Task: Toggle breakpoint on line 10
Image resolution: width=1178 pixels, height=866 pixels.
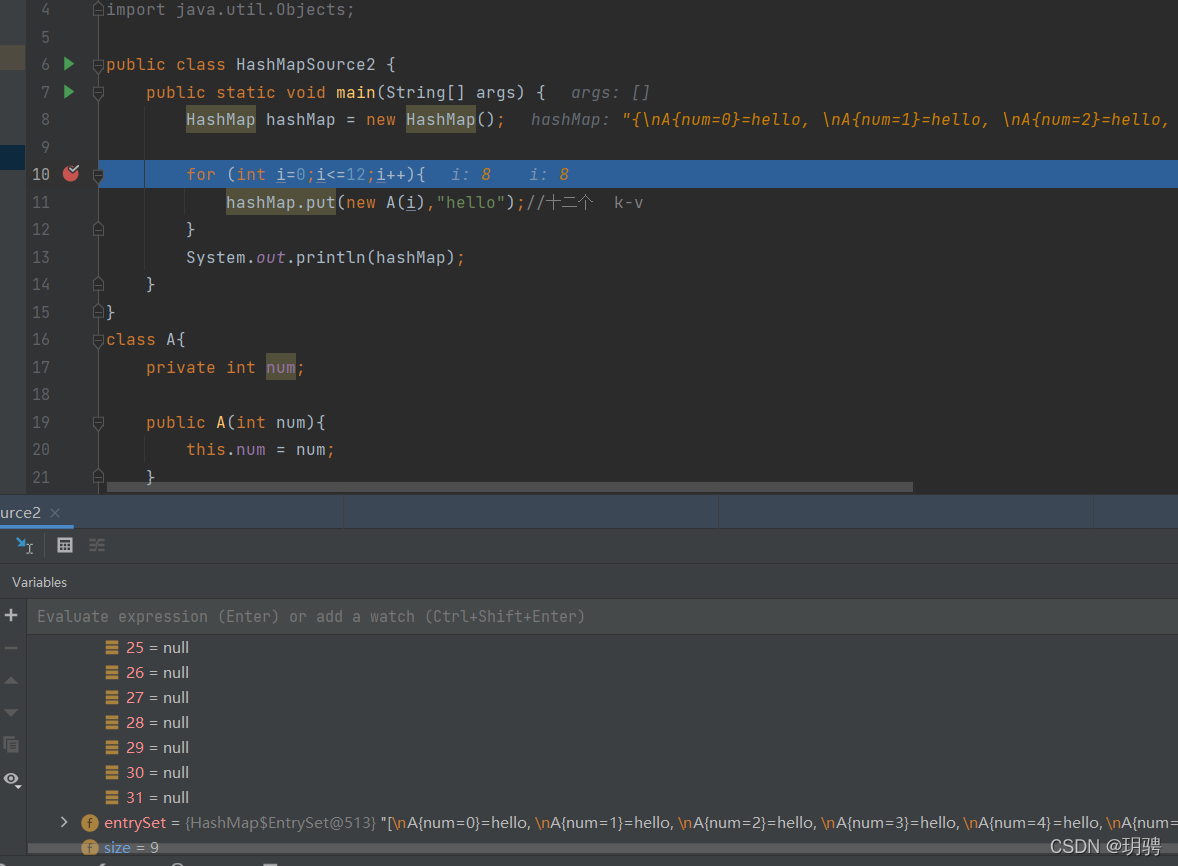Action: point(71,174)
